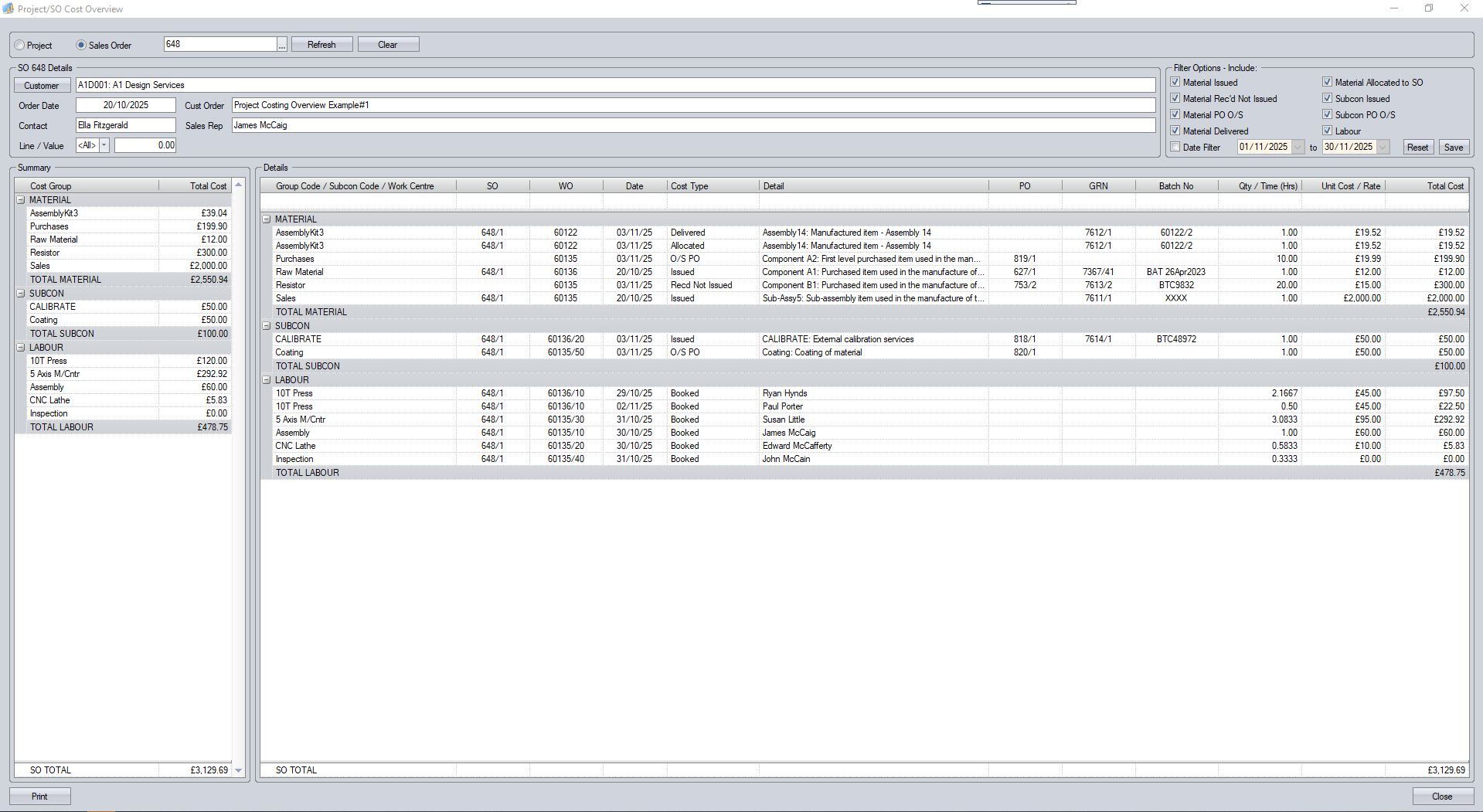Viewport: 1483px width, 812px height.
Task: Open the start date 01/11/2025 picker
Action: pos(1298,148)
